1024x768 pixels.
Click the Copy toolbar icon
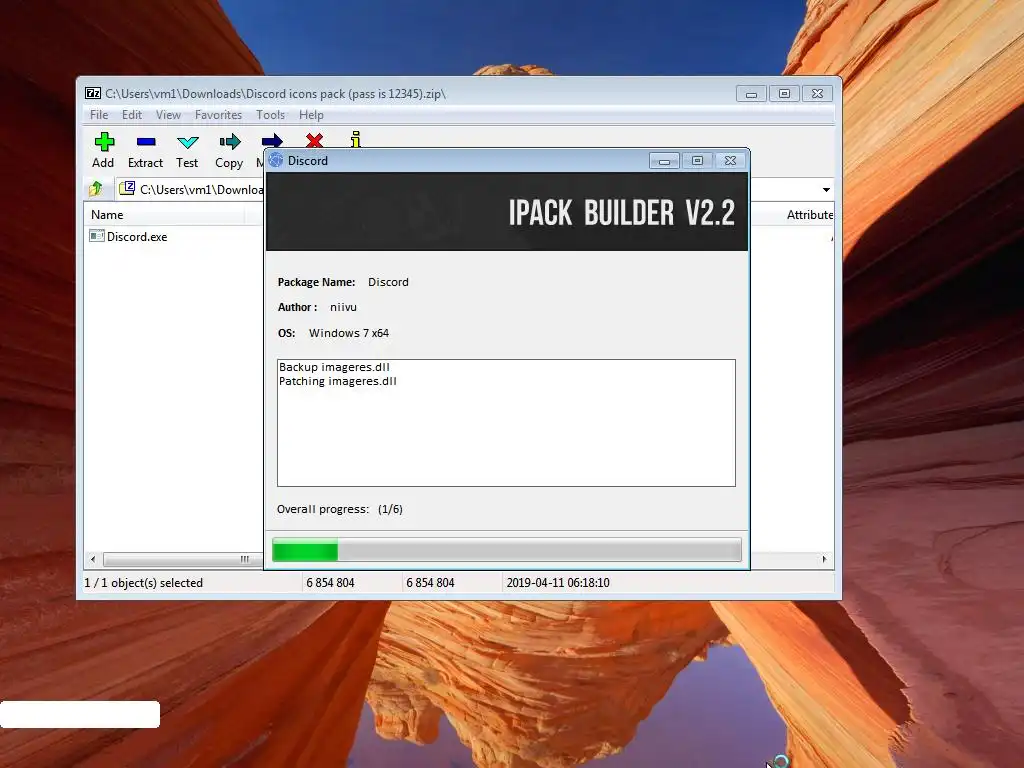230,142
